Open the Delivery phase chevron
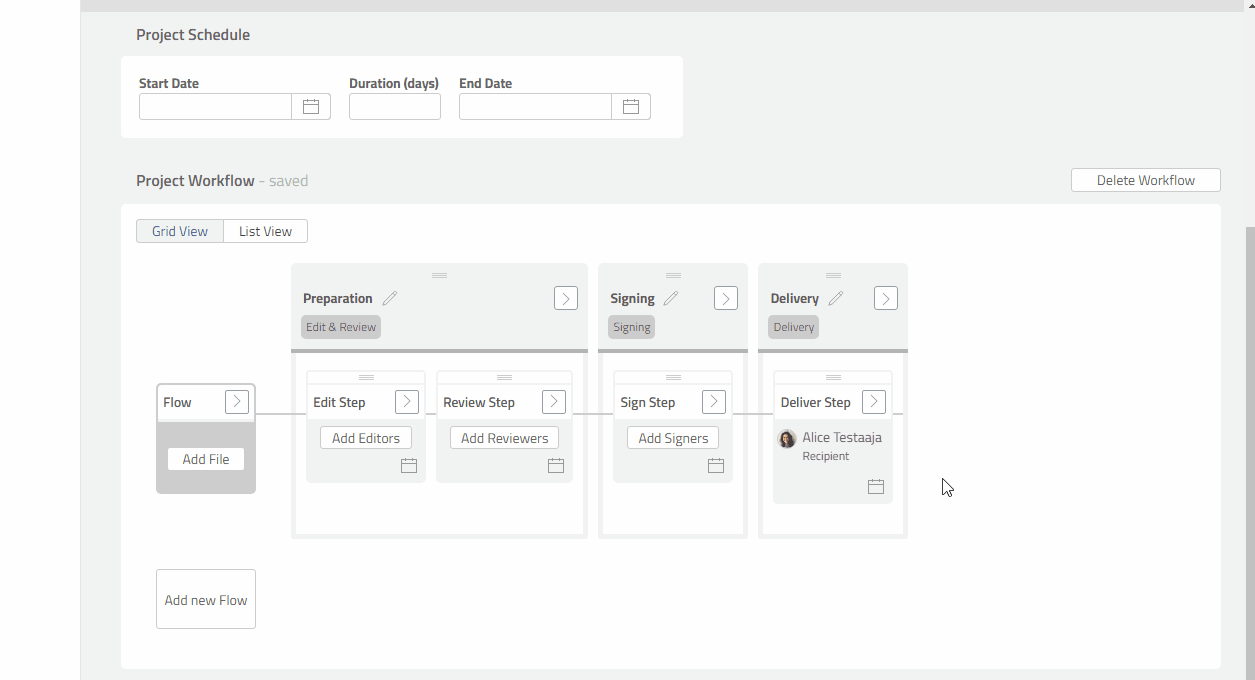This screenshot has width=1255, height=680. [x=885, y=297]
